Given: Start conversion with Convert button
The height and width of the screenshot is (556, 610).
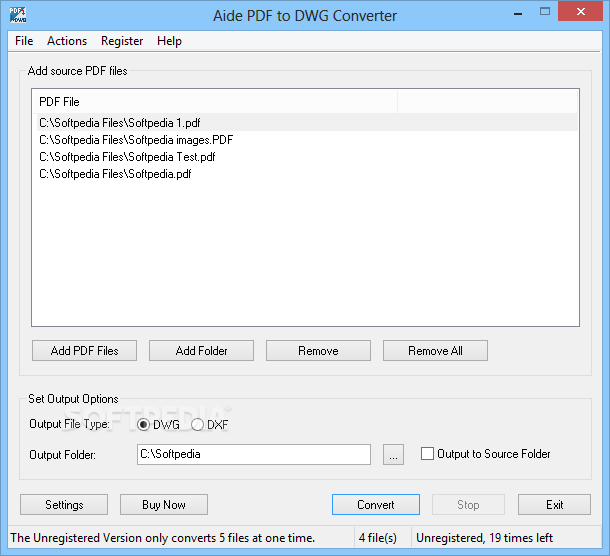Looking at the screenshot, I should [x=376, y=505].
